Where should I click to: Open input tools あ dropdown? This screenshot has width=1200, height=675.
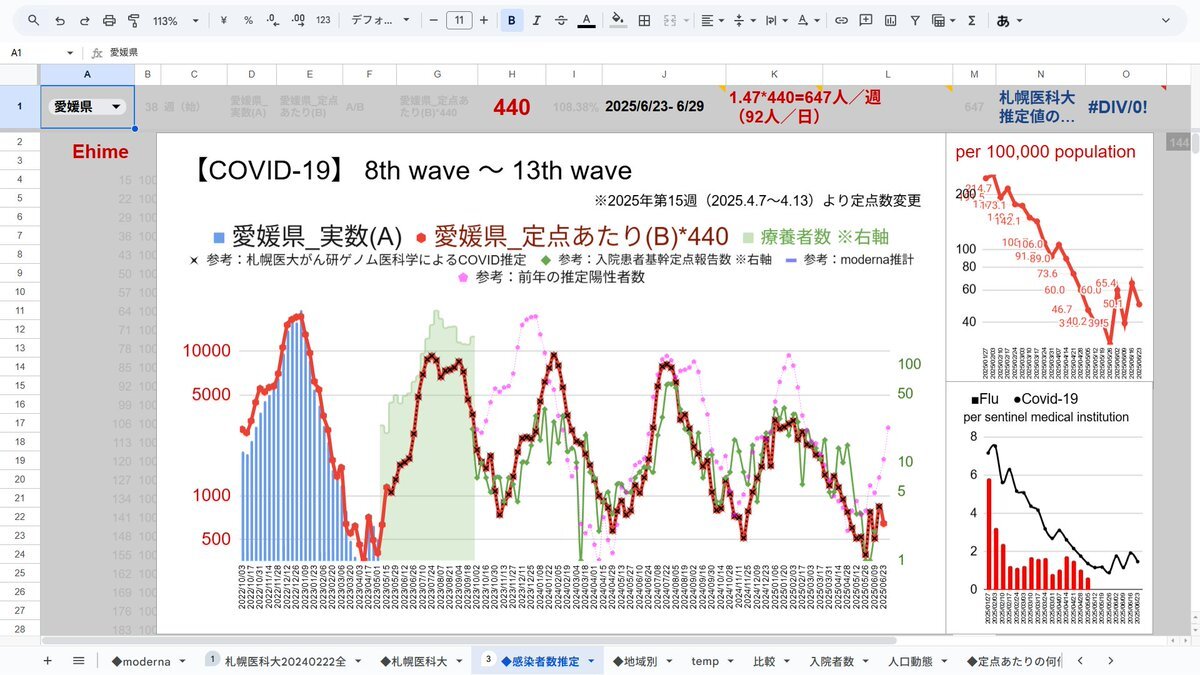pos(1010,20)
